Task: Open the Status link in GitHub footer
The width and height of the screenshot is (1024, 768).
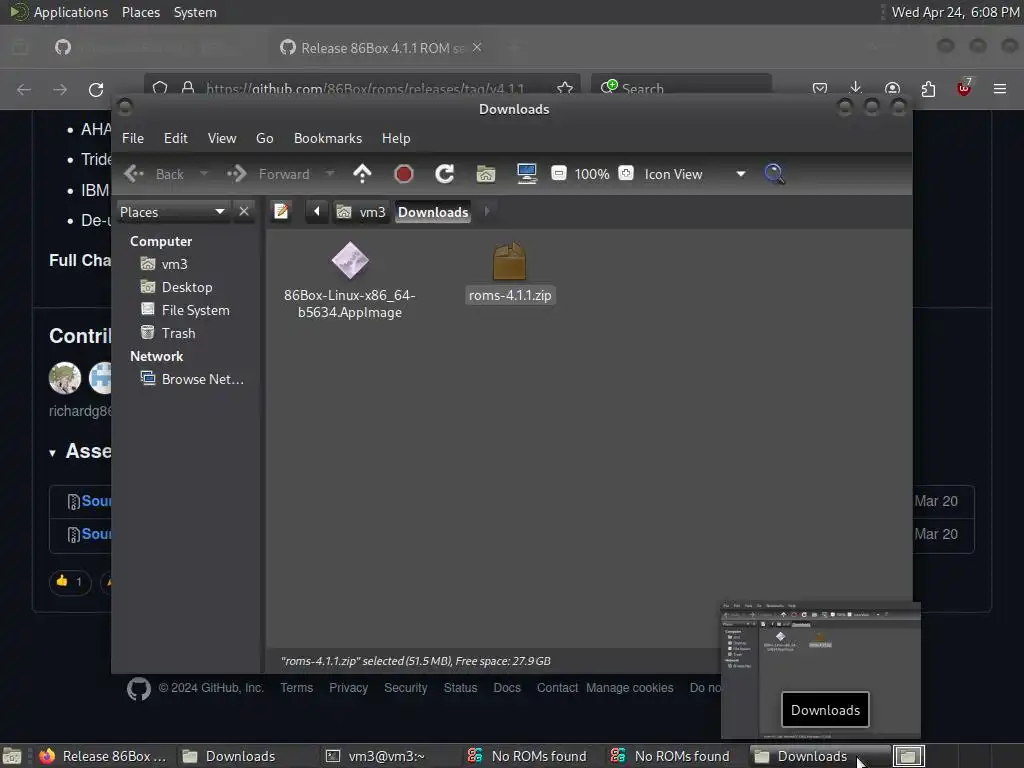Action: tap(460, 688)
